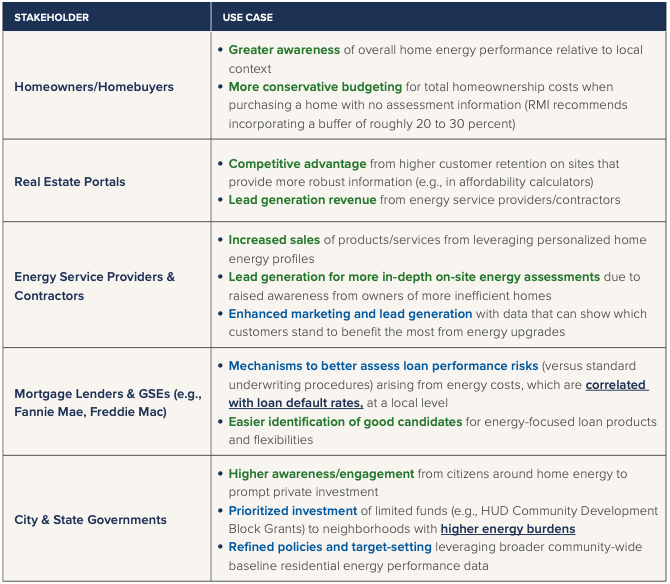670x584 pixels.
Task: Click 'baseline residential energy performance data' text
Action: (x=359, y=566)
